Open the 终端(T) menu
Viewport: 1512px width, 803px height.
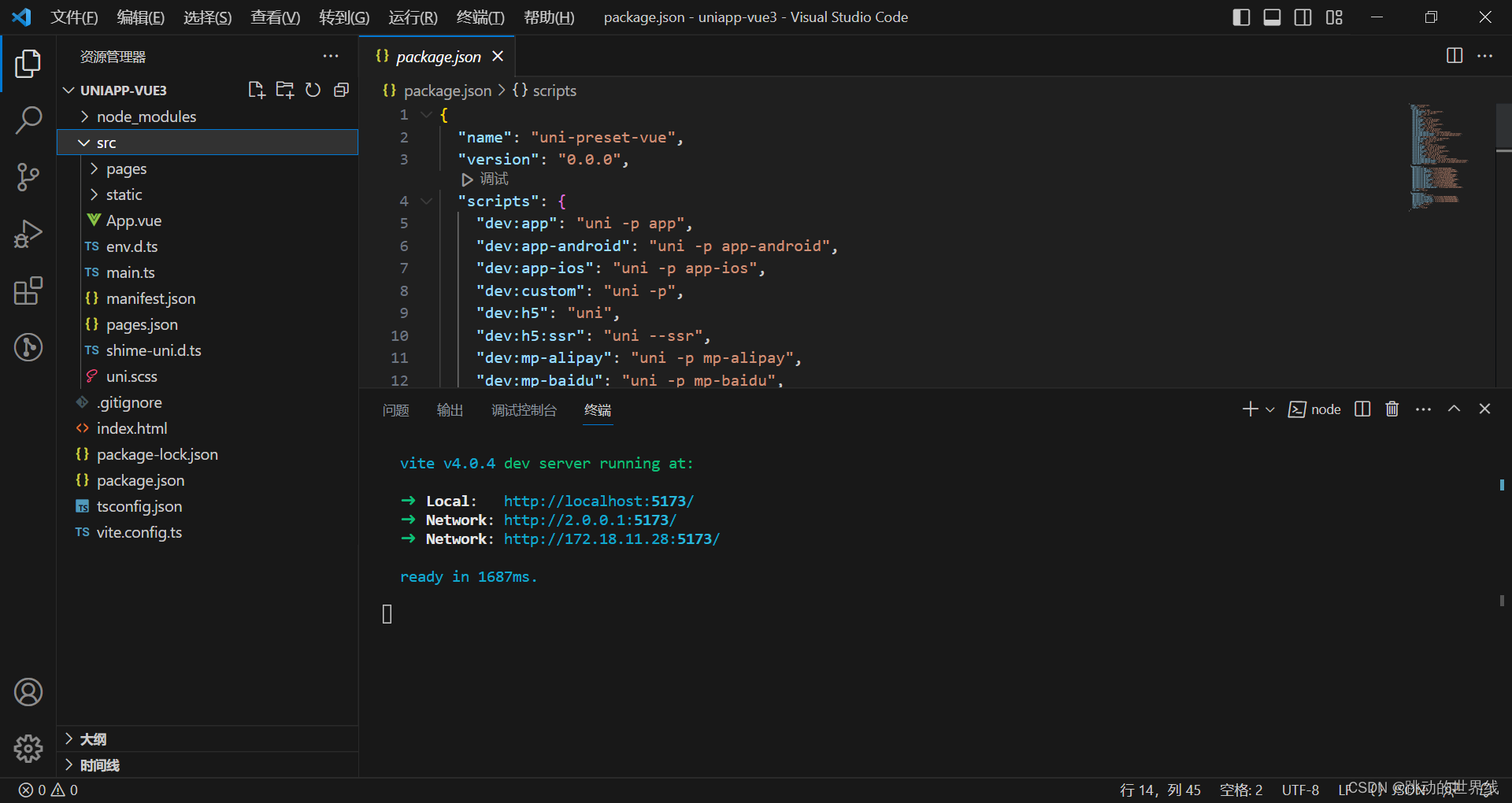point(480,17)
